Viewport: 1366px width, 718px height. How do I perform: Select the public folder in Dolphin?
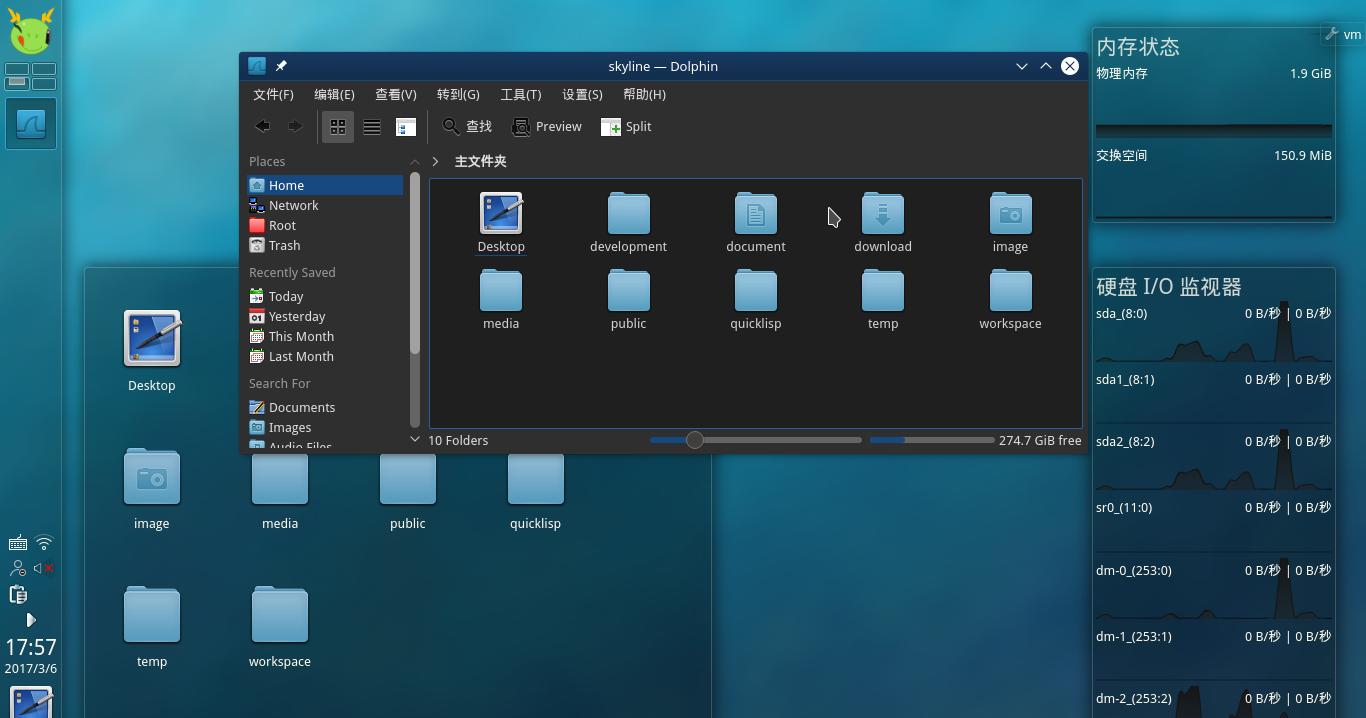pos(628,300)
